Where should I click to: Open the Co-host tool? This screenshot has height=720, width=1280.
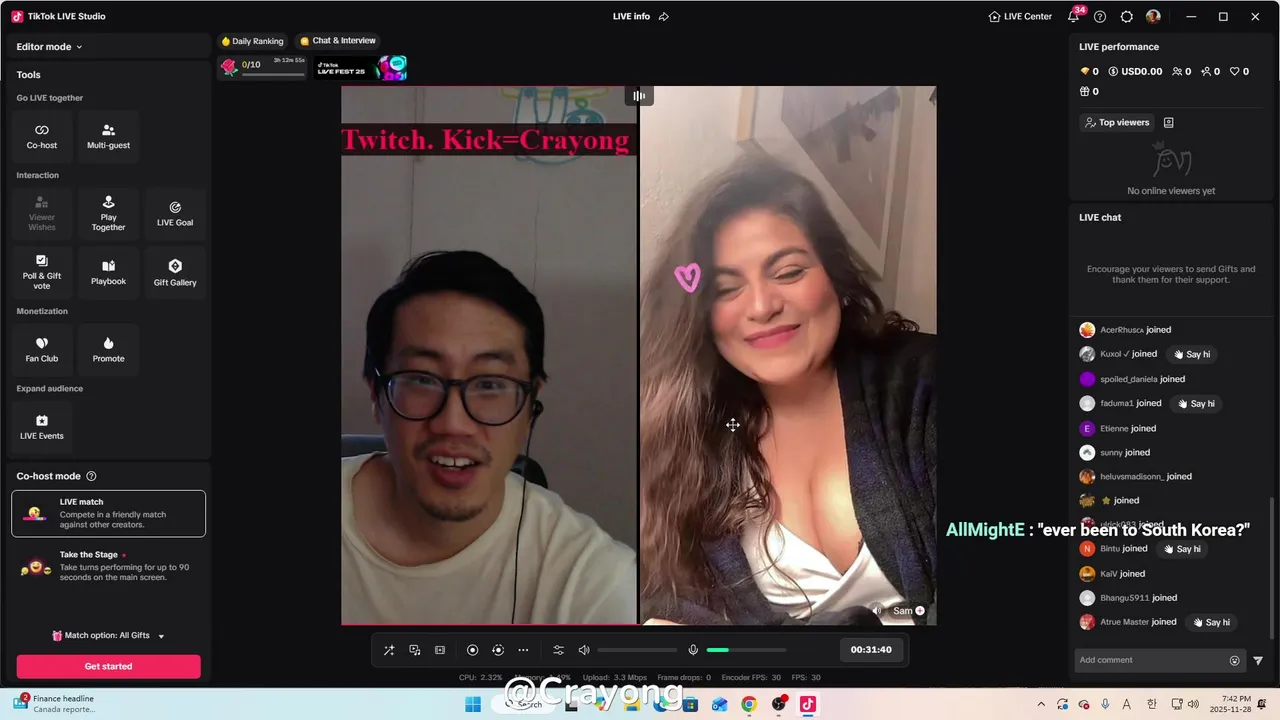(42, 137)
